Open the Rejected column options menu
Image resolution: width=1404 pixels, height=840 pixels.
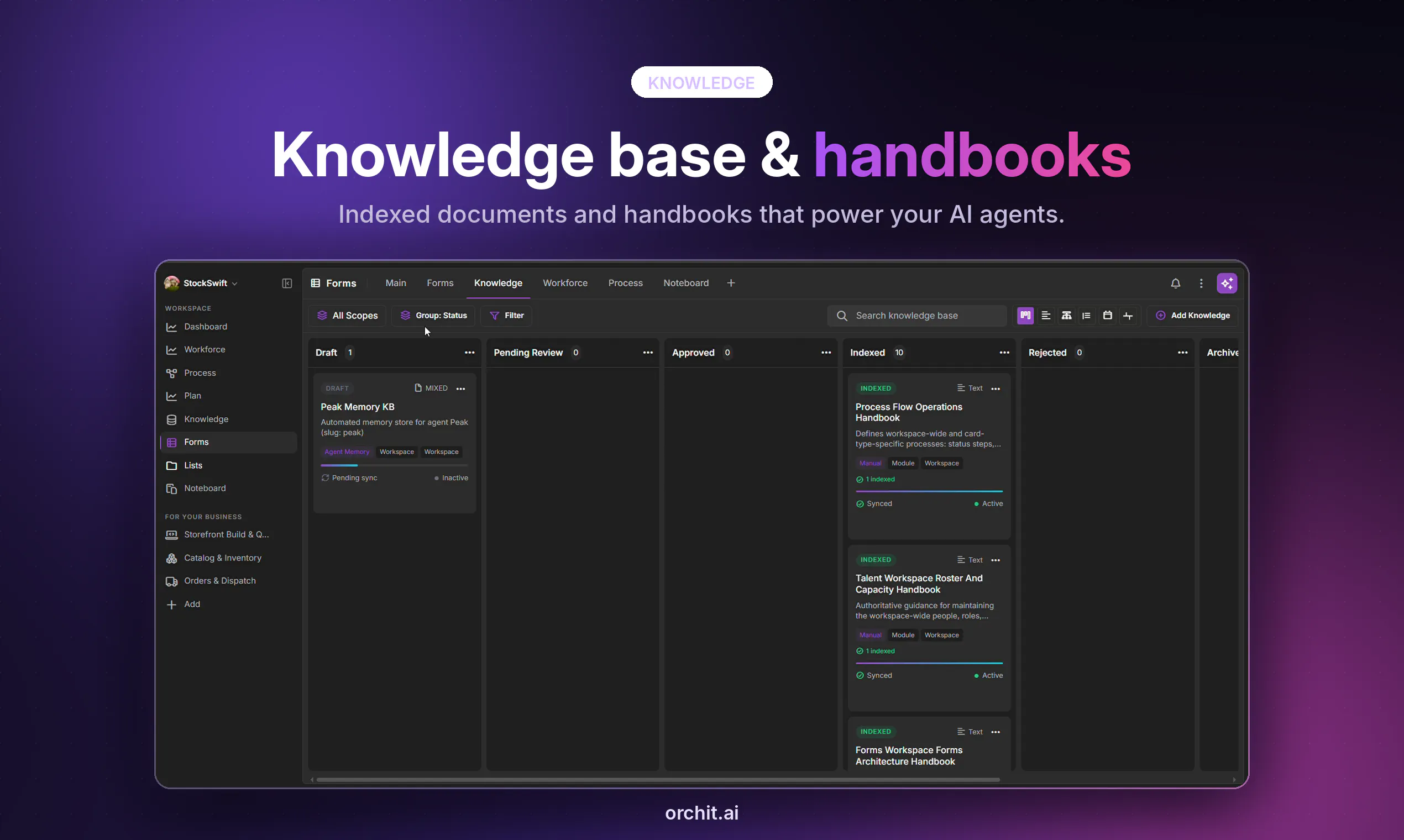click(1183, 353)
